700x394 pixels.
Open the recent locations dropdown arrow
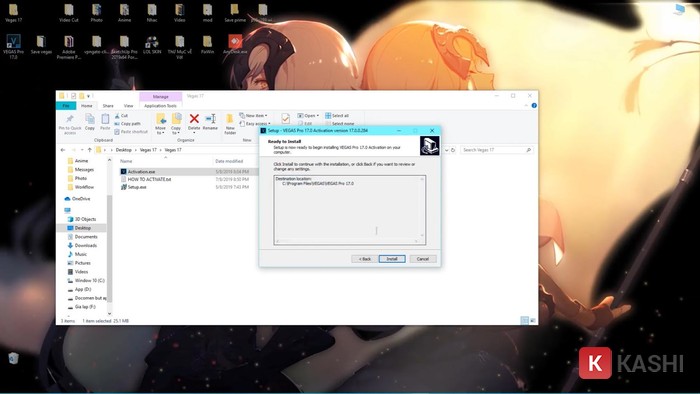[x=82, y=150]
